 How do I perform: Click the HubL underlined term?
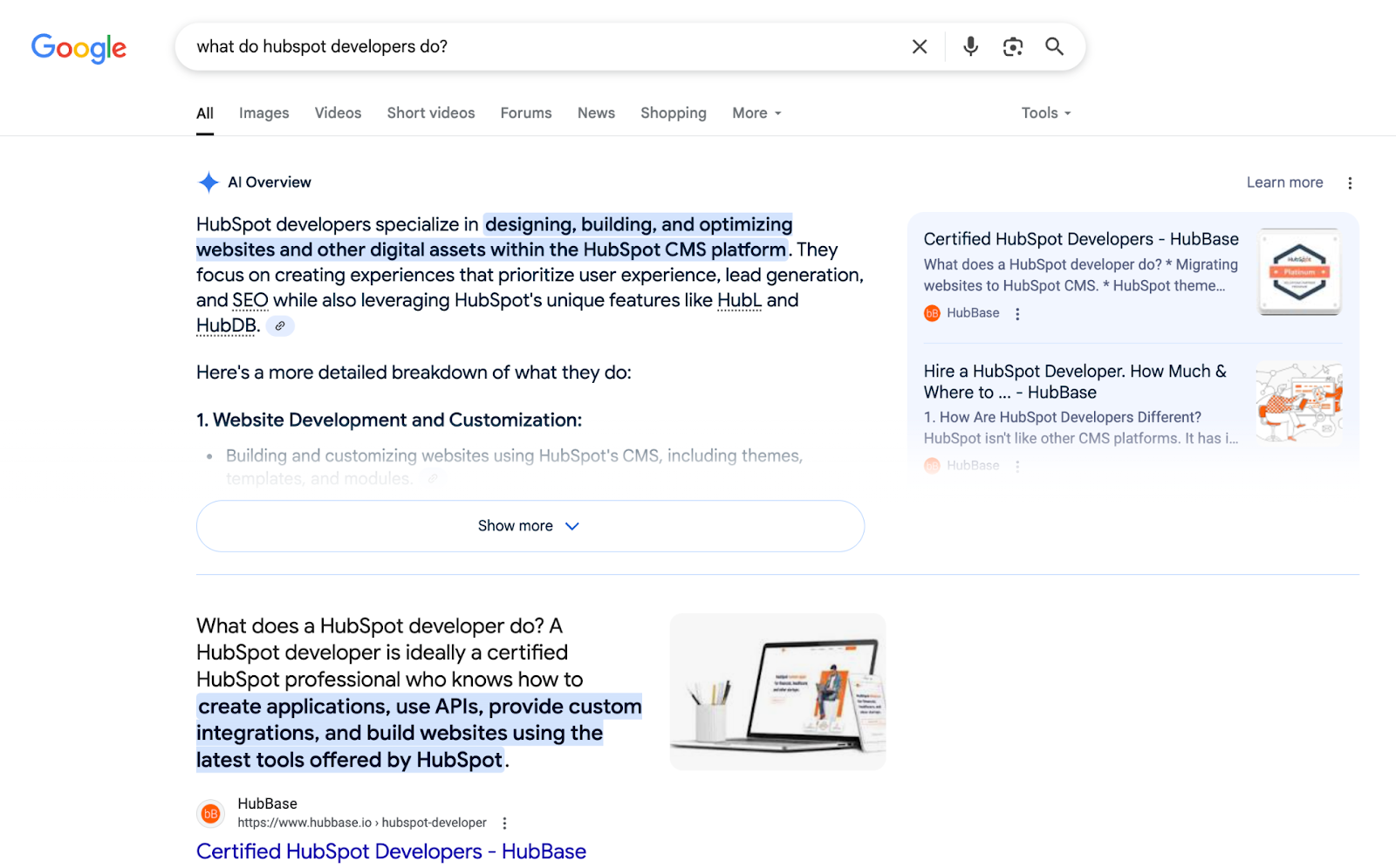coord(739,301)
